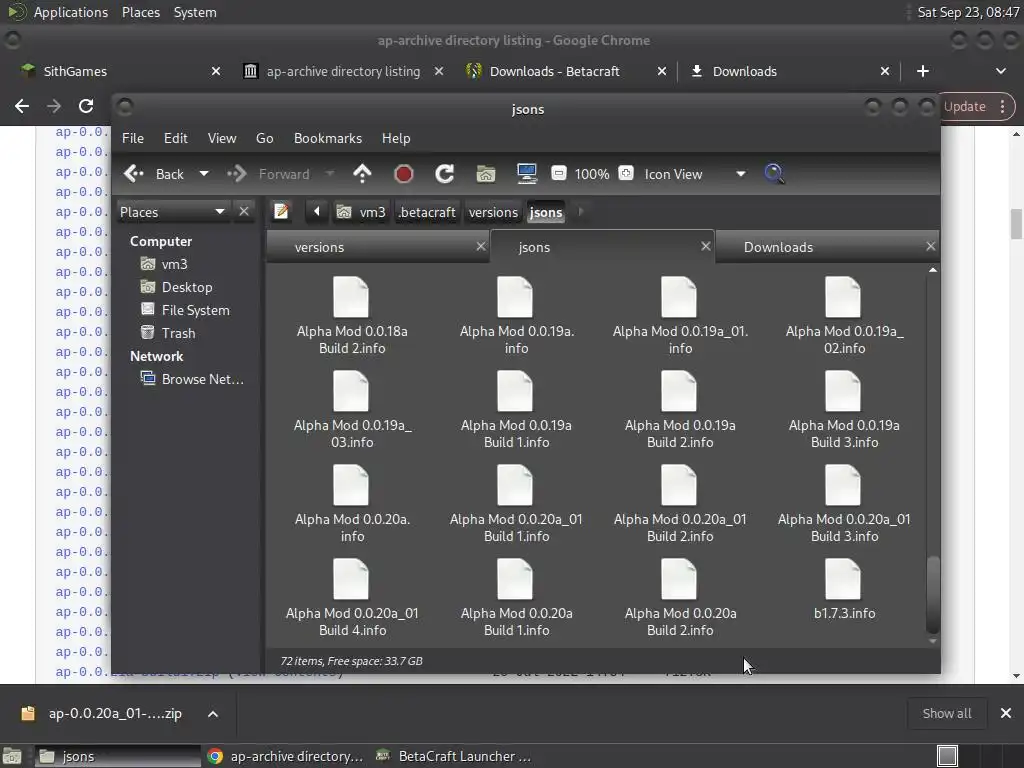Reset zoom via the 100% label
Viewport: 1024px width, 768px height.
[592, 174]
